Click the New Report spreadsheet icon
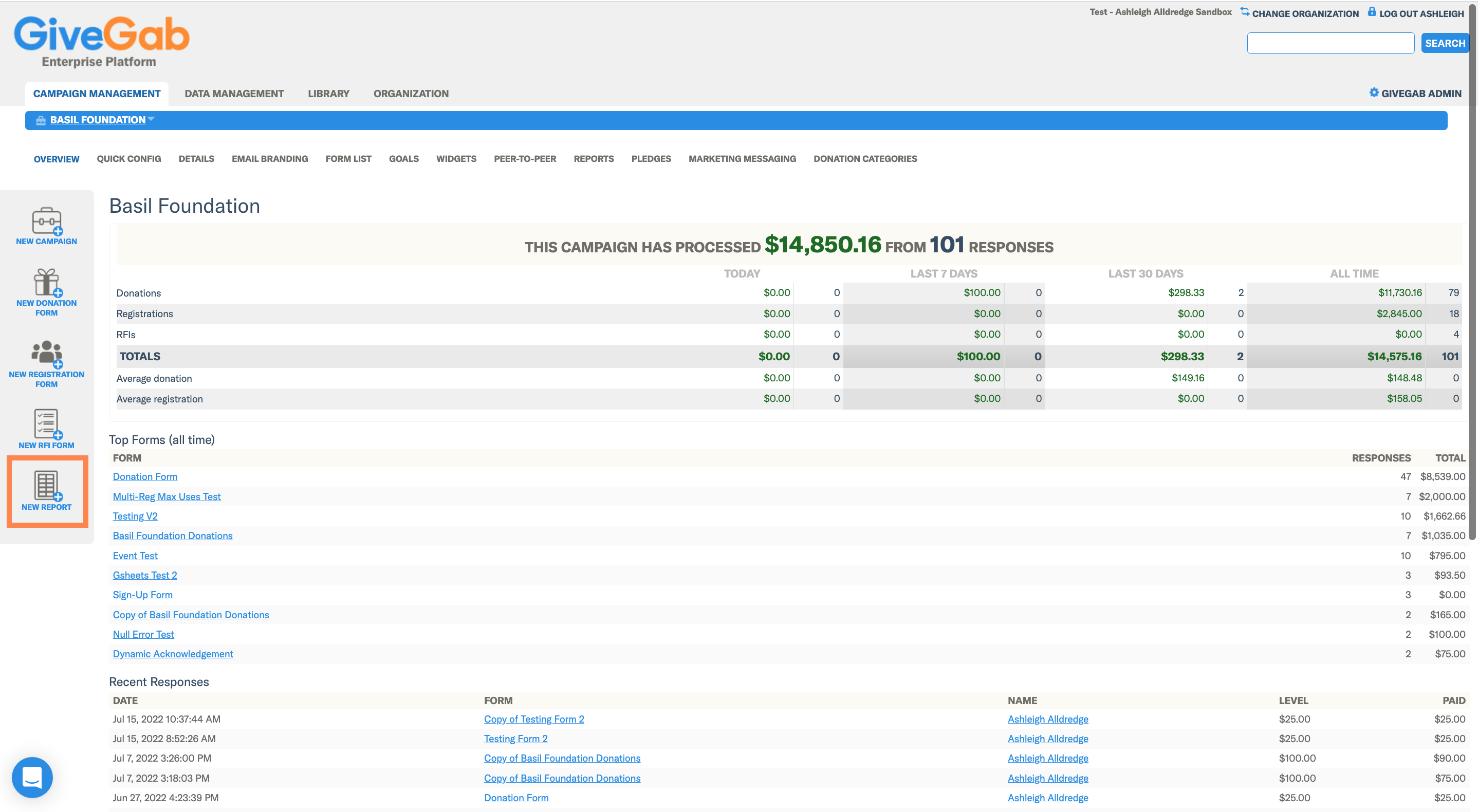Screen dimensions: 1478x812 pyautogui.click(x=47, y=486)
